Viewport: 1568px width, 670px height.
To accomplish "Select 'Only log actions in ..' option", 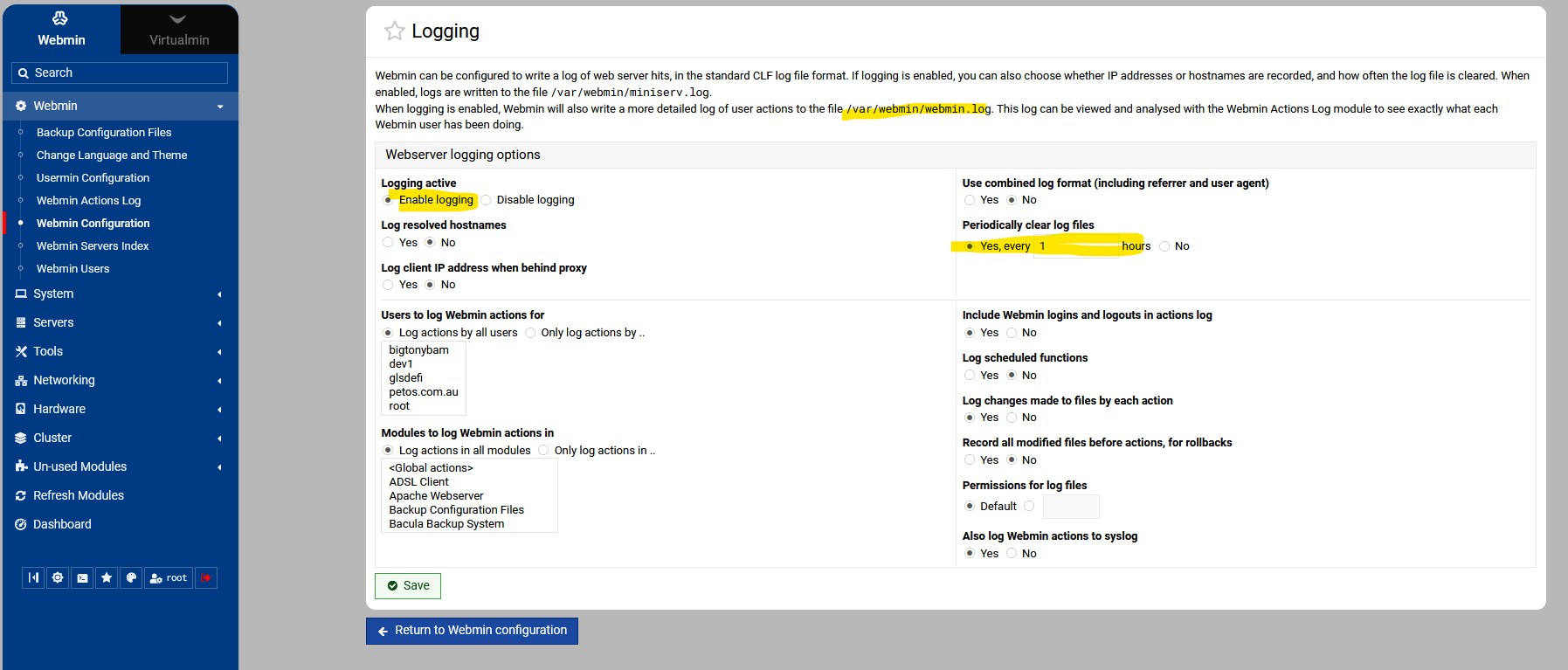I will pos(543,451).
